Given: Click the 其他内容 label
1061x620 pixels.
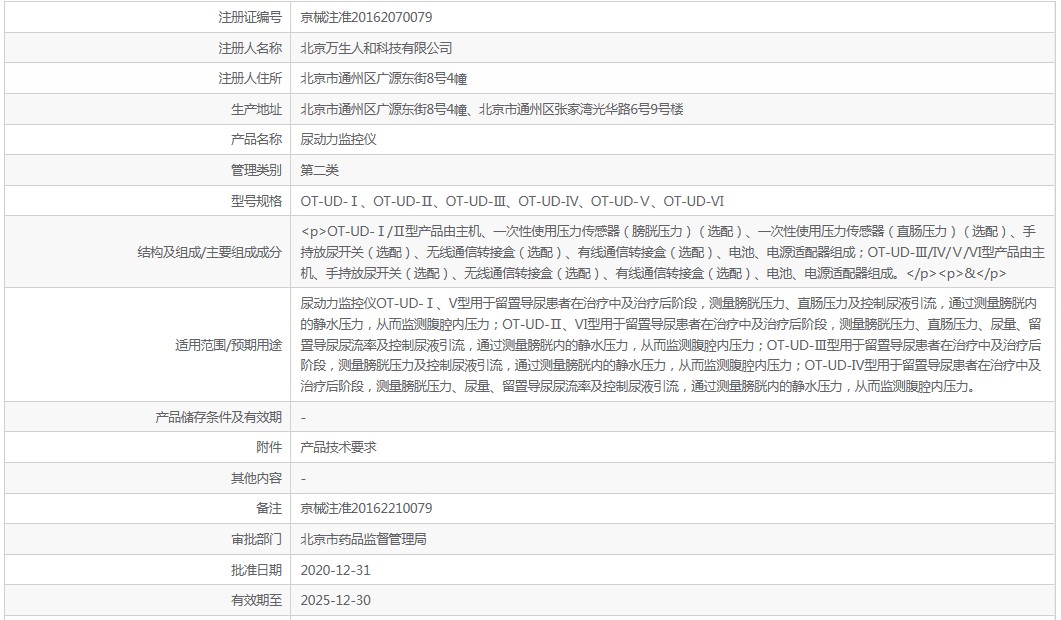Looking at the screenshot, I should [256, 478].
